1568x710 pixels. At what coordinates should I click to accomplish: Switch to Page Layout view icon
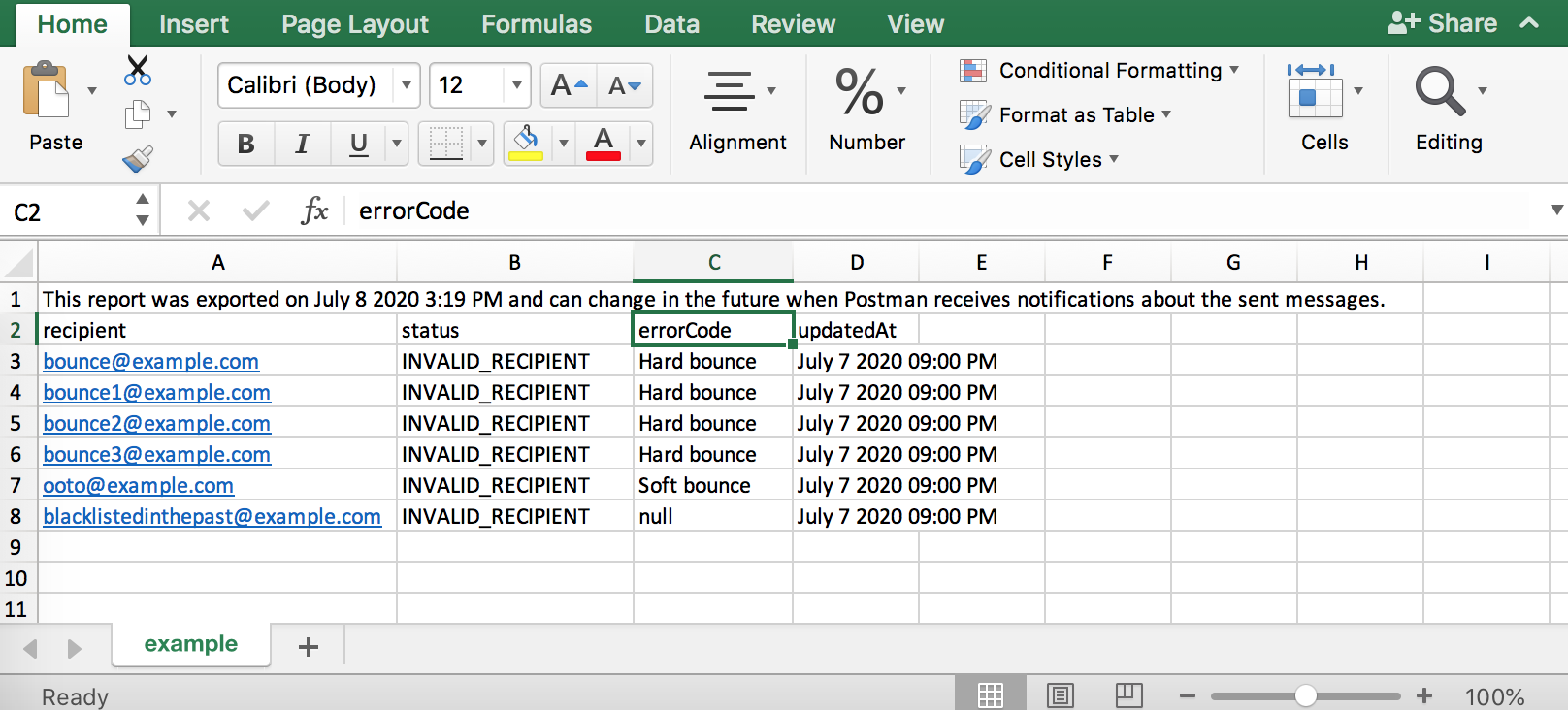(x=1061, y=694)
